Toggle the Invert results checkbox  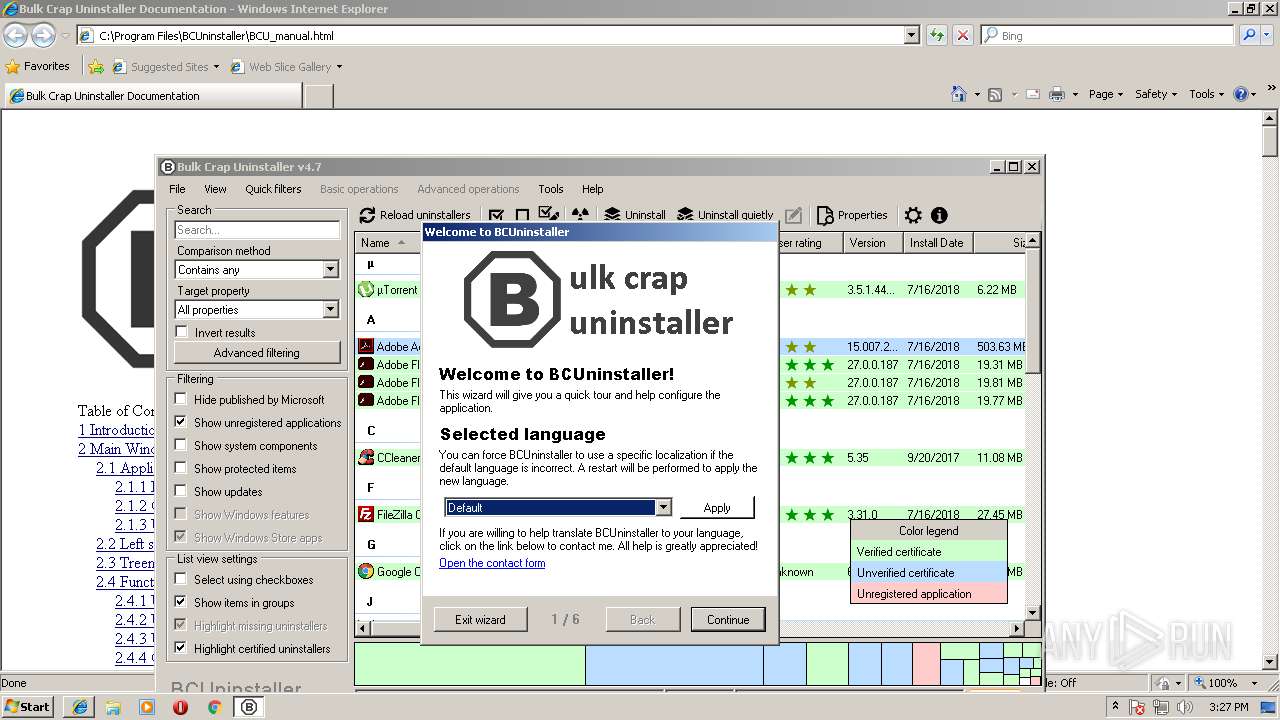[x=181, y=332]
